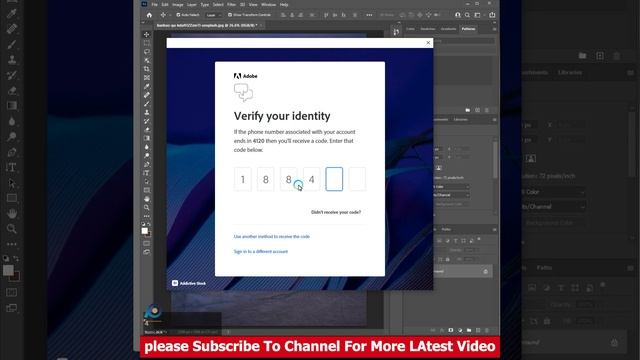The image size is (640, 360).
Task: Select the Gradient tool
Action: click(x=147, y=138)
